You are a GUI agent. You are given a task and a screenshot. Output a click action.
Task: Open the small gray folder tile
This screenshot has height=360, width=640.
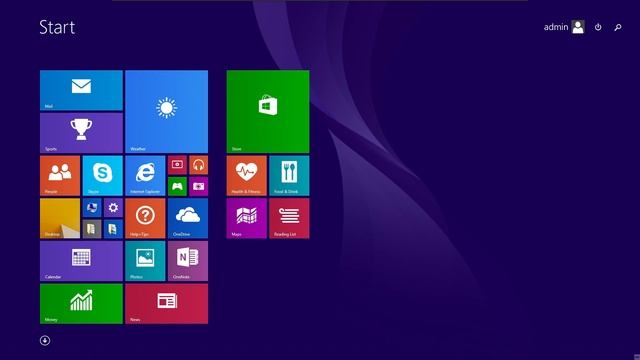[92, 229]
